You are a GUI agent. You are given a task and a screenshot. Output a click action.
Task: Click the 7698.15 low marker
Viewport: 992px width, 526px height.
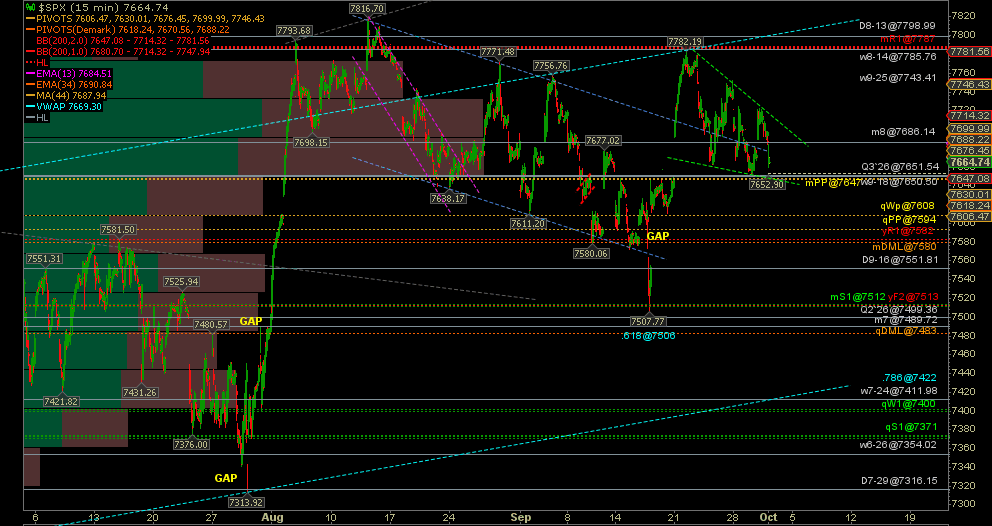pos(311,142)
